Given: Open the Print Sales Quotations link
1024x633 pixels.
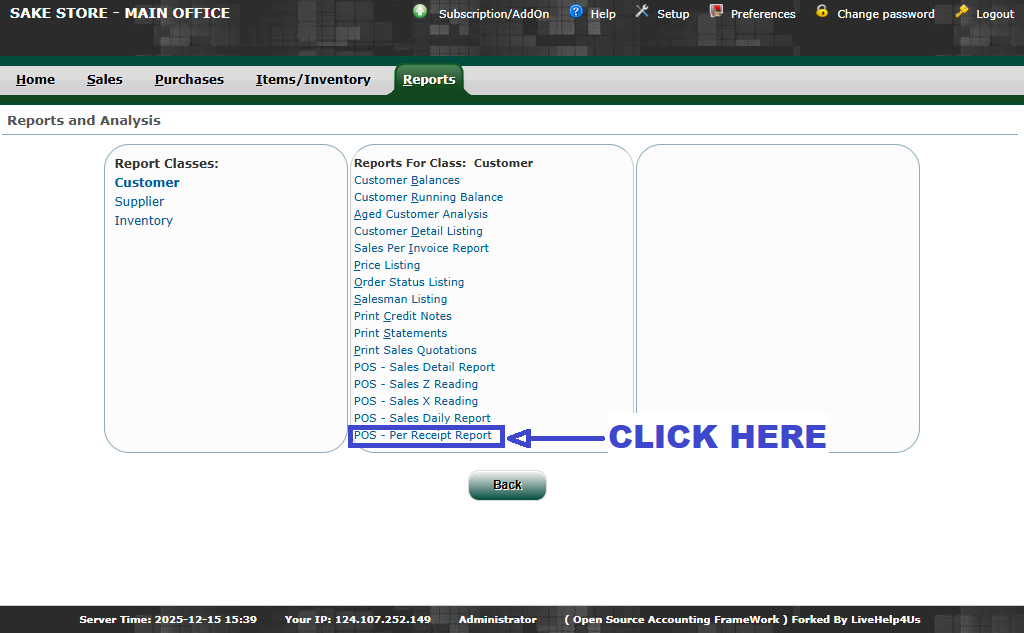Looking at the screenshot, I should 415,351.
